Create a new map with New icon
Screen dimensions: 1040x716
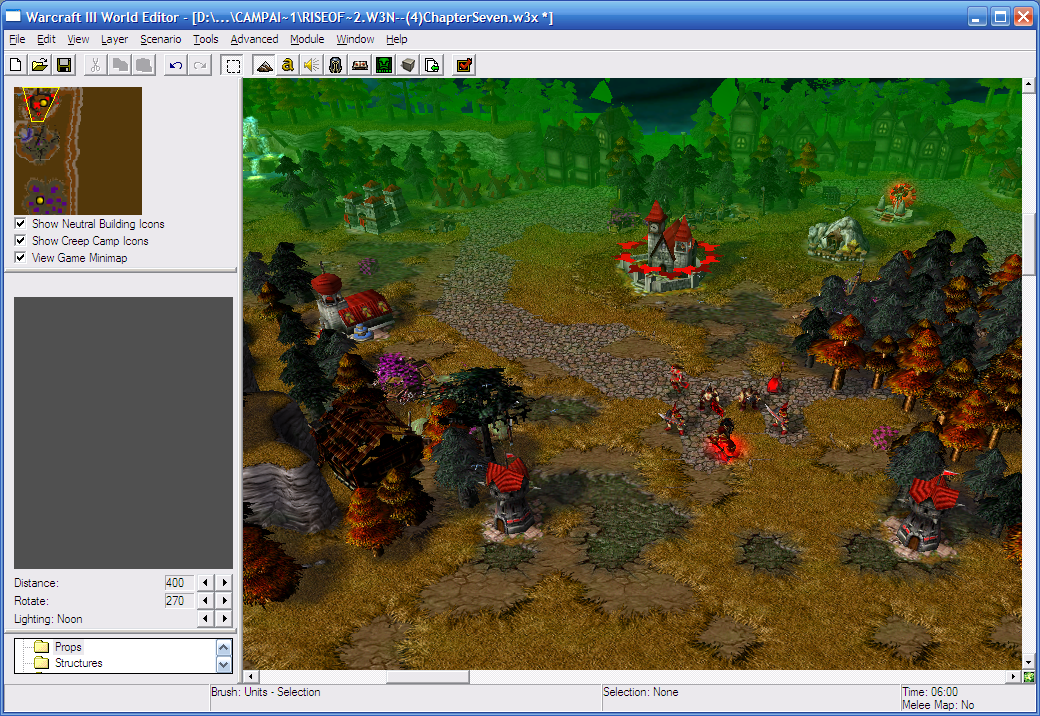point(16,65)
